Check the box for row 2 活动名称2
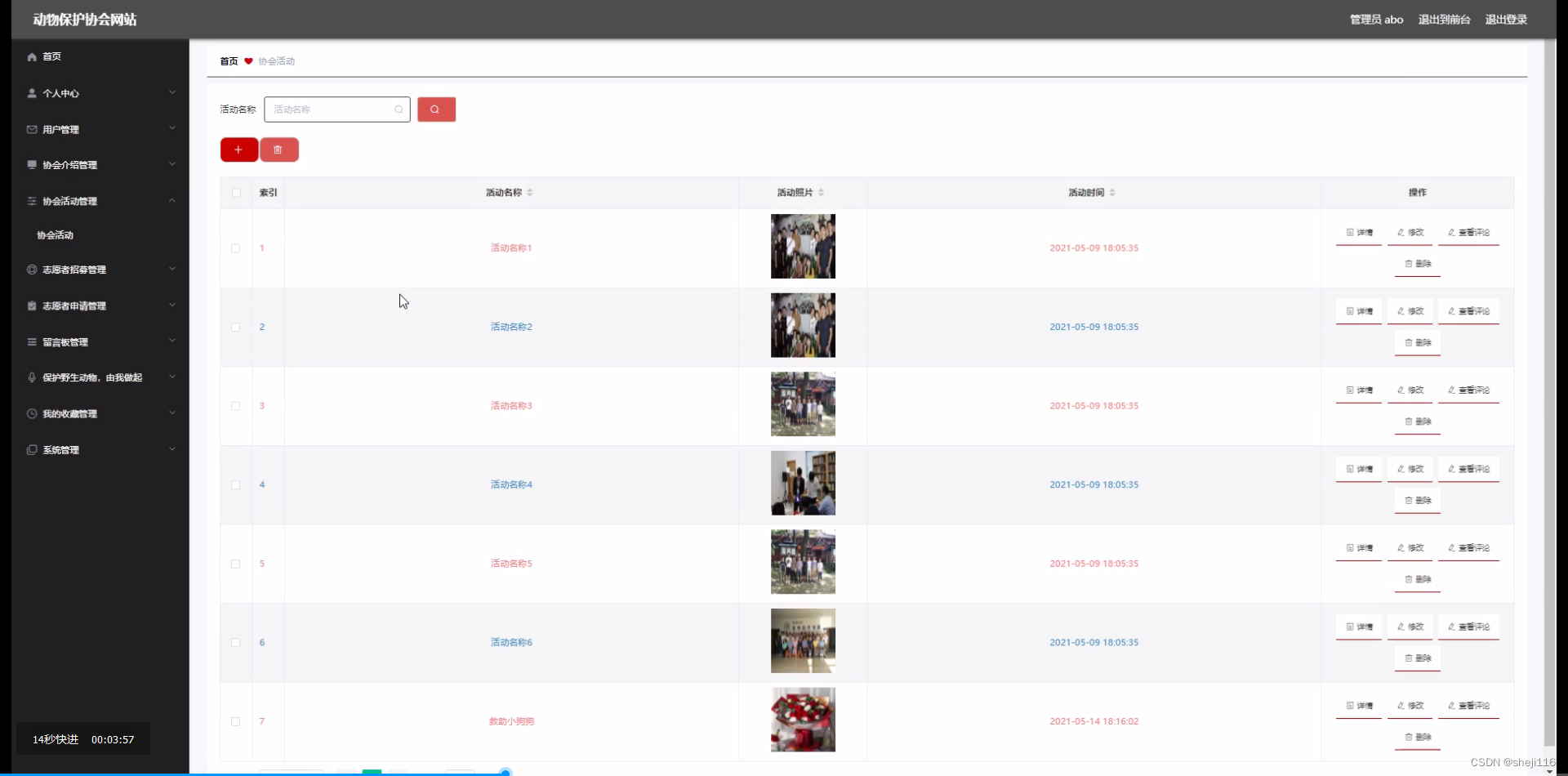This screenshot has width=1568, height=776. point(235,327)
